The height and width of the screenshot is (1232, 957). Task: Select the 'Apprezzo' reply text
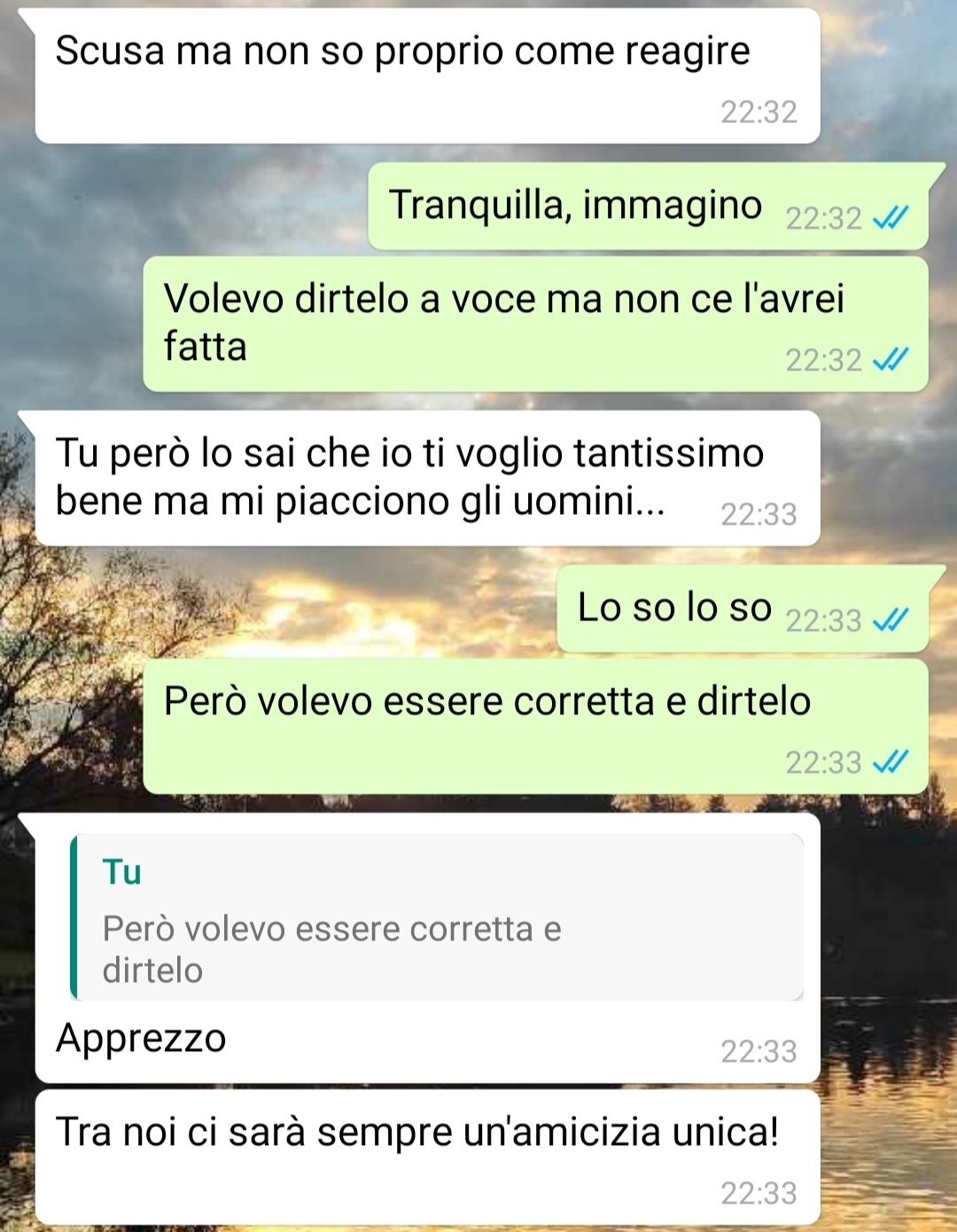141,1038
